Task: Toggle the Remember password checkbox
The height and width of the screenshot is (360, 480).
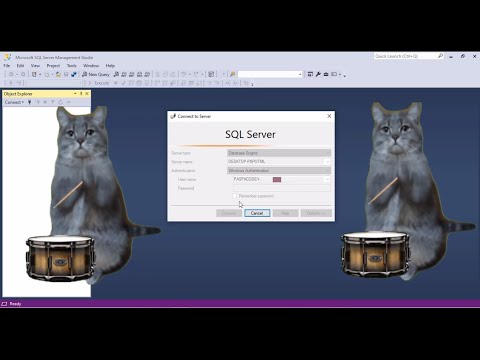Action: [x=235, y=196]
